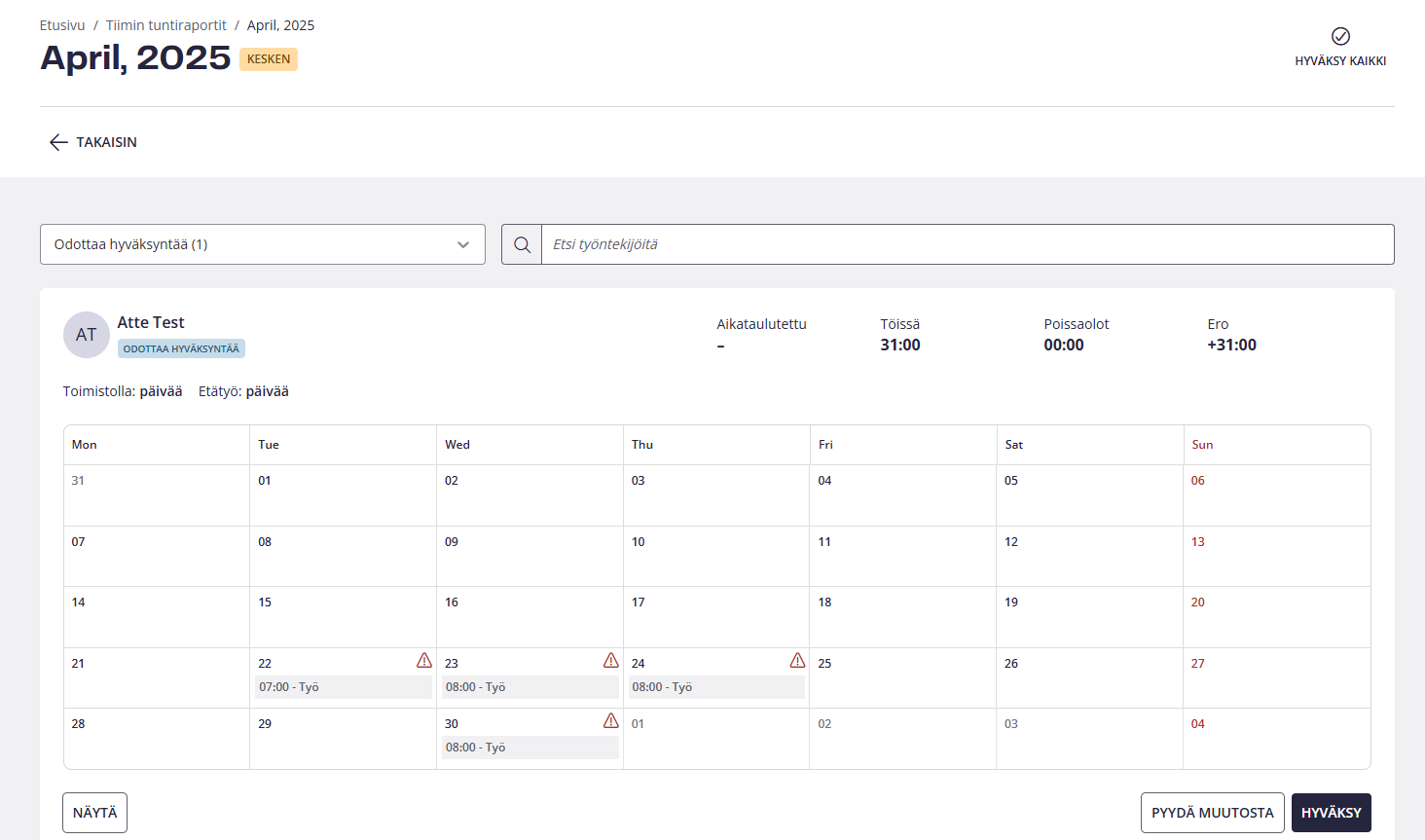Click the Hyväksy button
Screen dimensions: 1425x840
coord(1332,813)
